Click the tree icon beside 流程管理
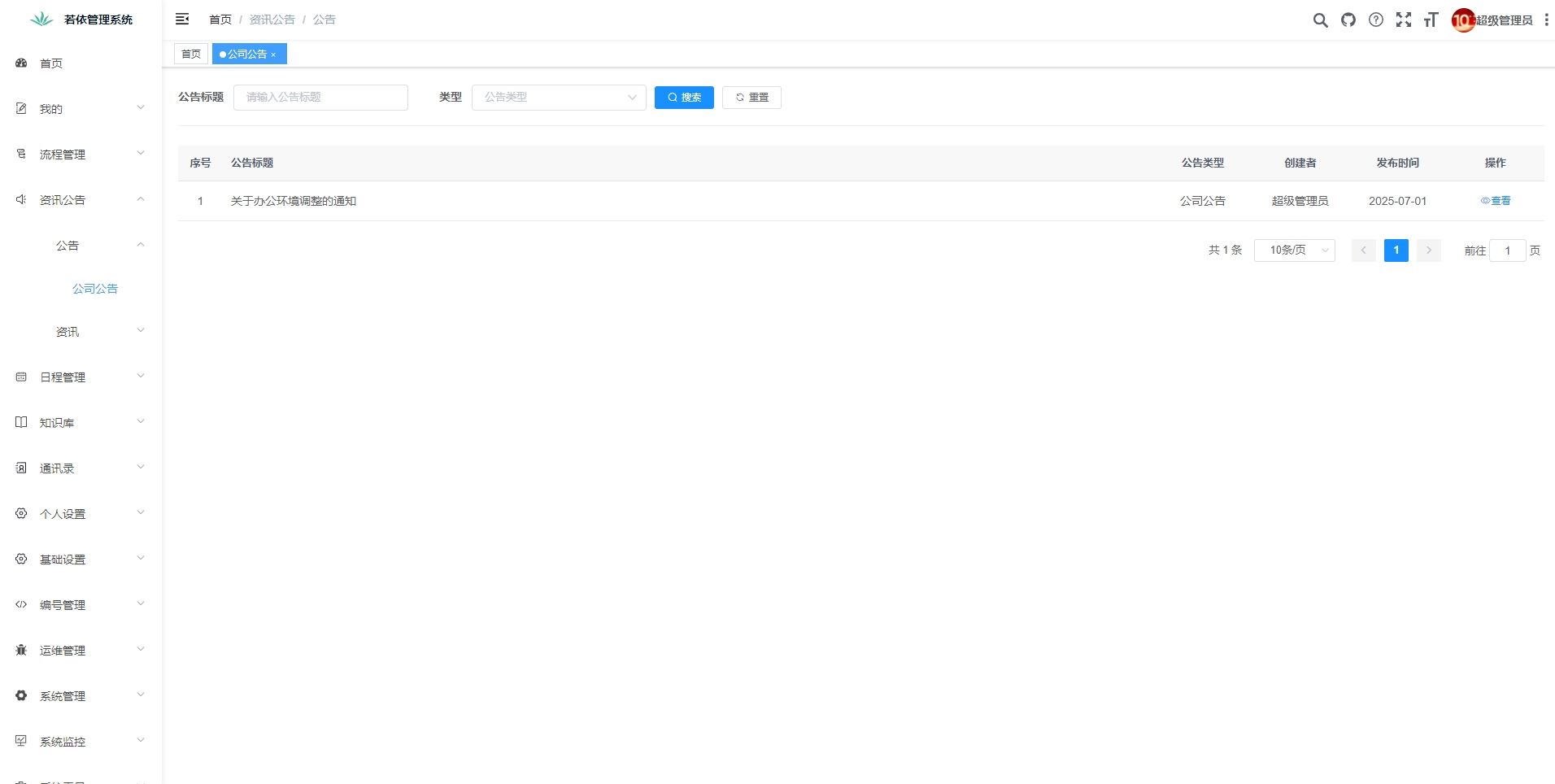Screen dimensions: 1555x784 21,154
